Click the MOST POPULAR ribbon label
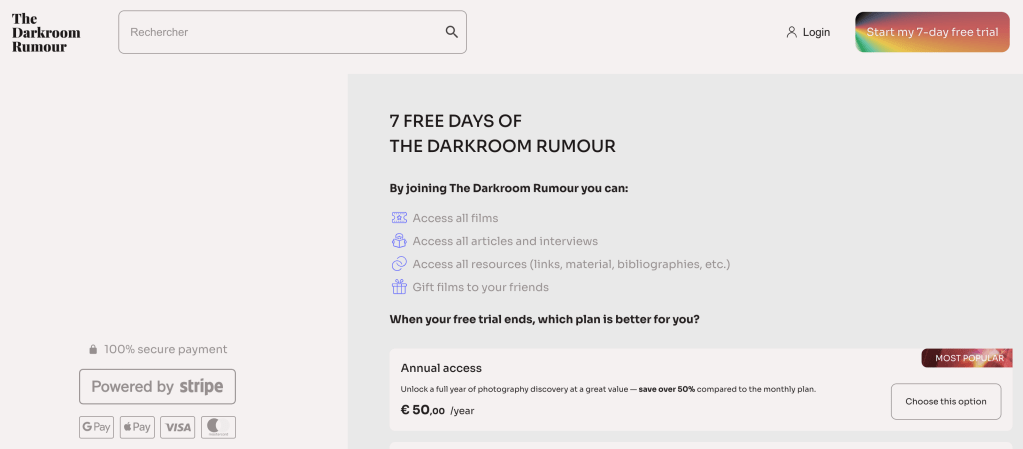 tap(967, 358)
